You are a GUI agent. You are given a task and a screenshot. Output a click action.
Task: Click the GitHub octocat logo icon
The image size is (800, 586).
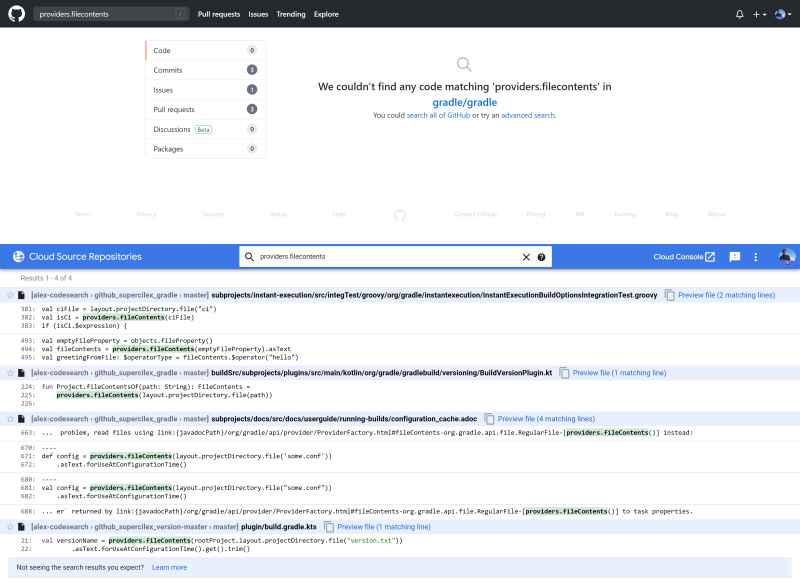click(14, 14)
